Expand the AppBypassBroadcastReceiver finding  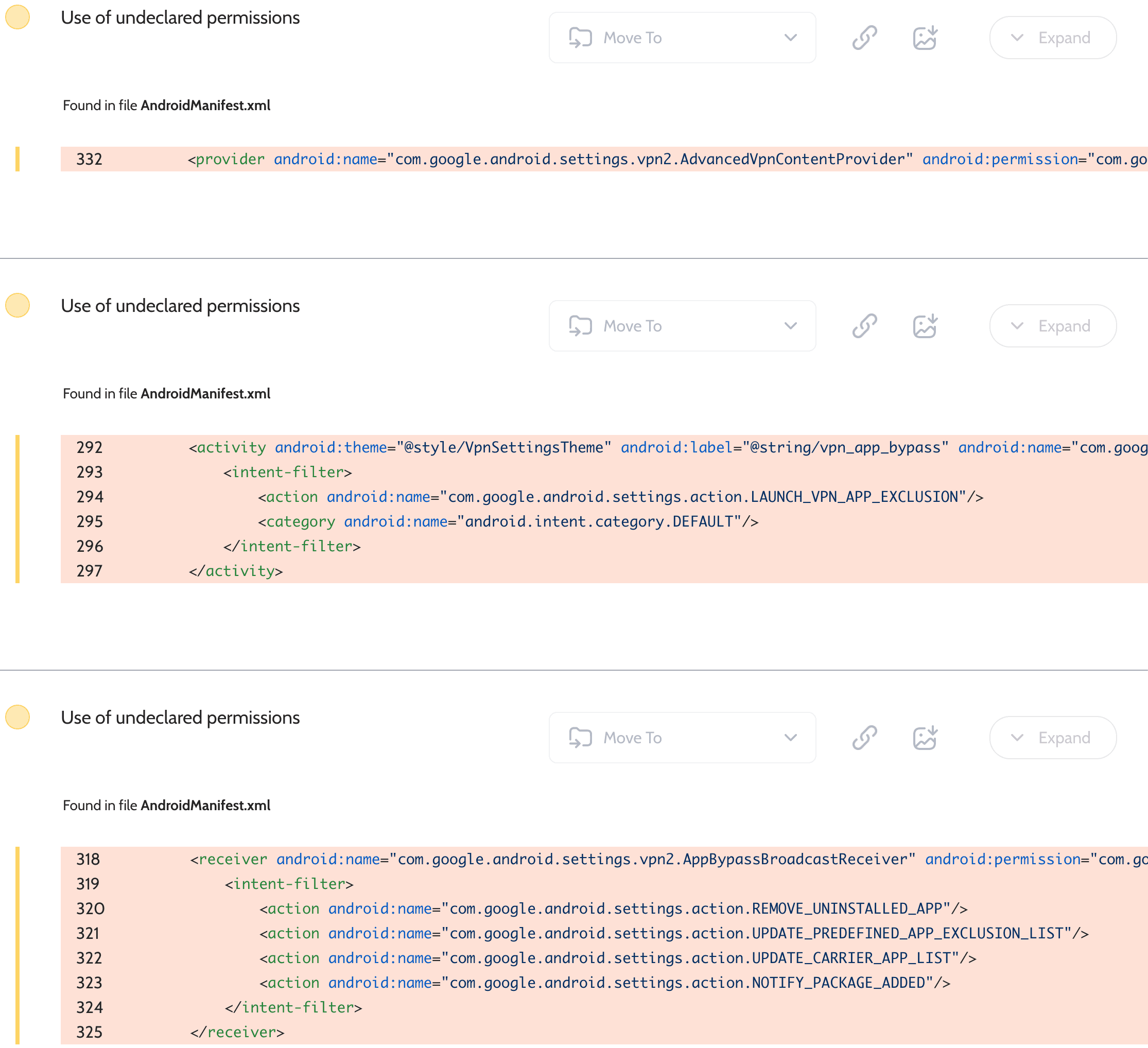(1052, 737)
